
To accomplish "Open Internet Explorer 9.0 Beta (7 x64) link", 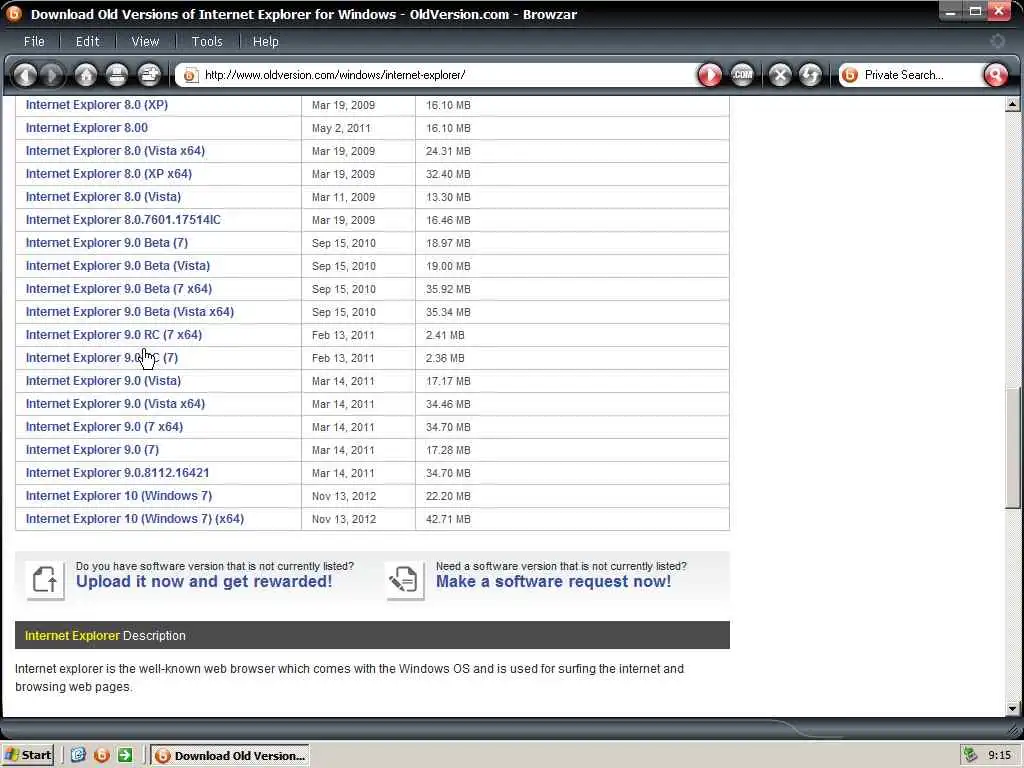I will pos(119,288).
